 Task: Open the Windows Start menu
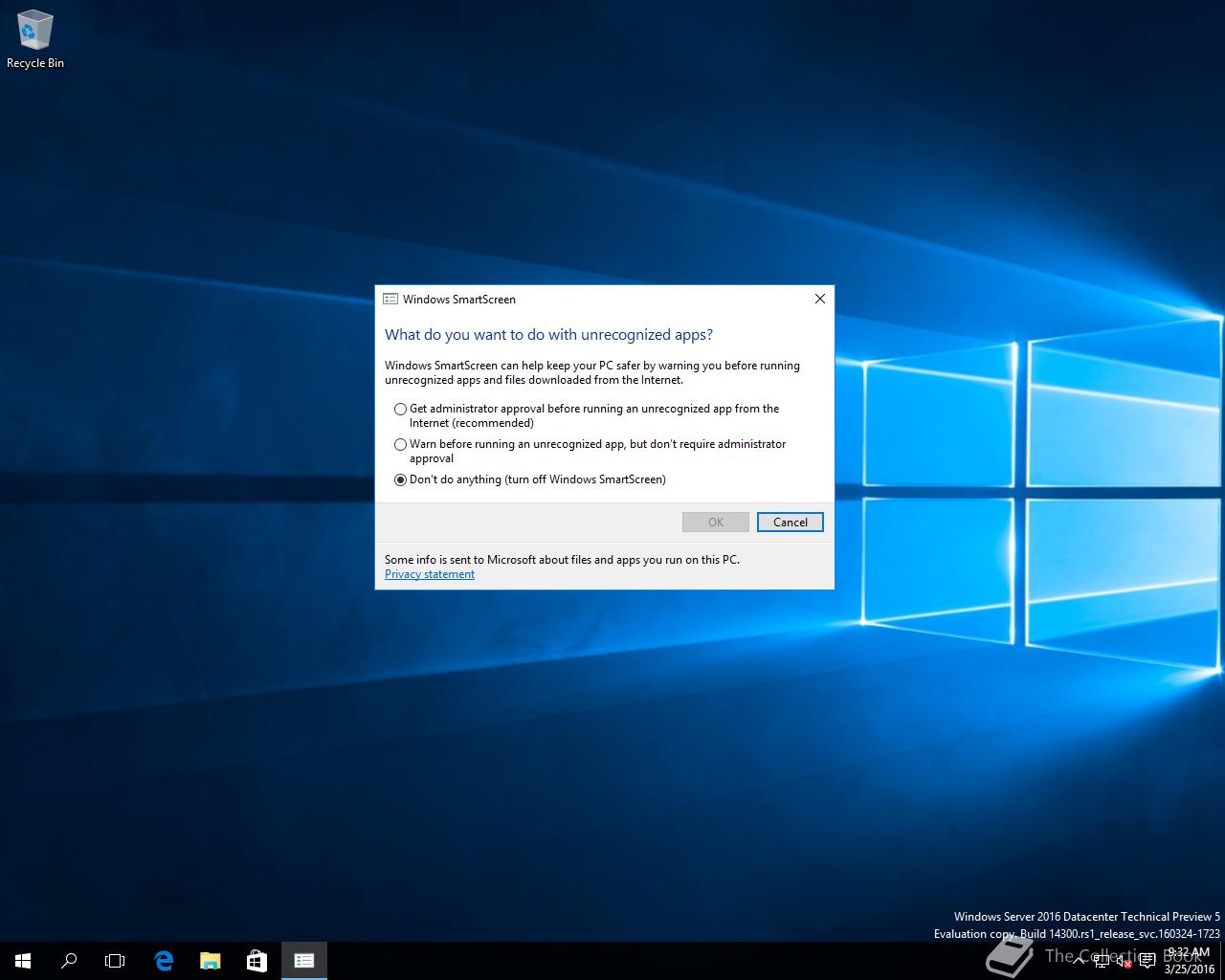23,961
